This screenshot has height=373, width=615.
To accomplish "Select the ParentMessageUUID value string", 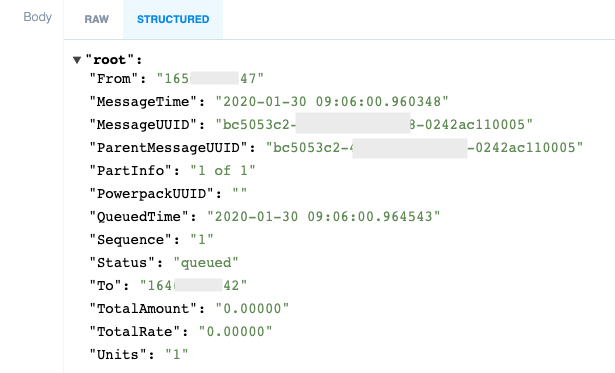I will point(424,148).
